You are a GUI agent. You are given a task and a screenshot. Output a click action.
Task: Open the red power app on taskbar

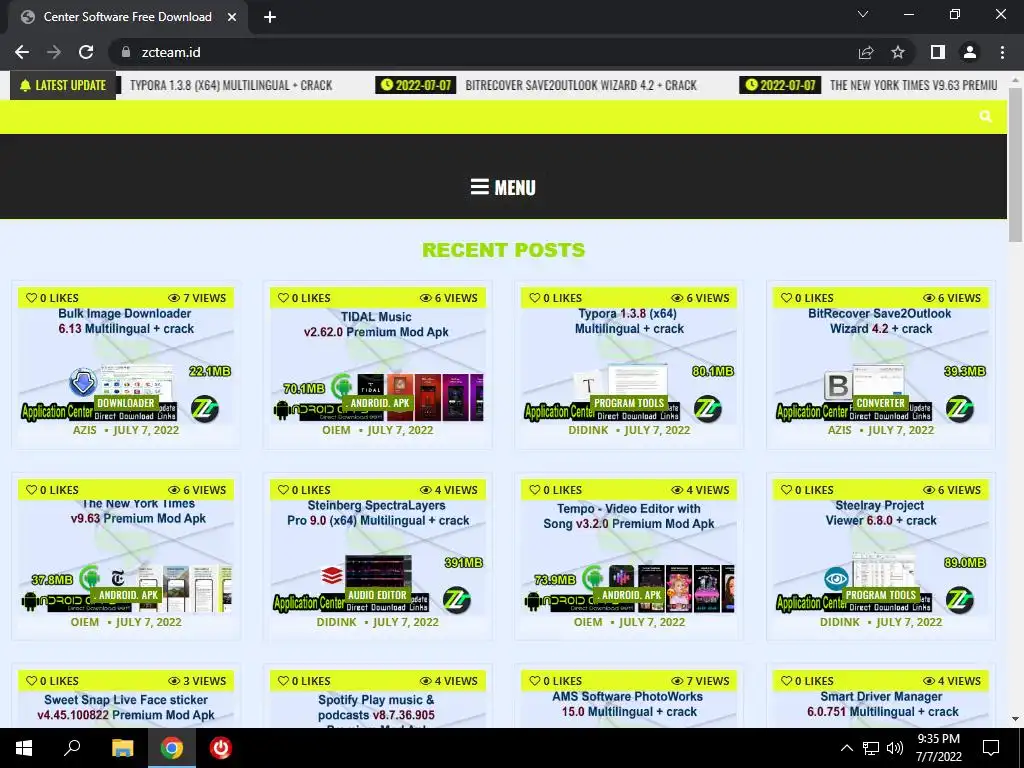(221, 748)
